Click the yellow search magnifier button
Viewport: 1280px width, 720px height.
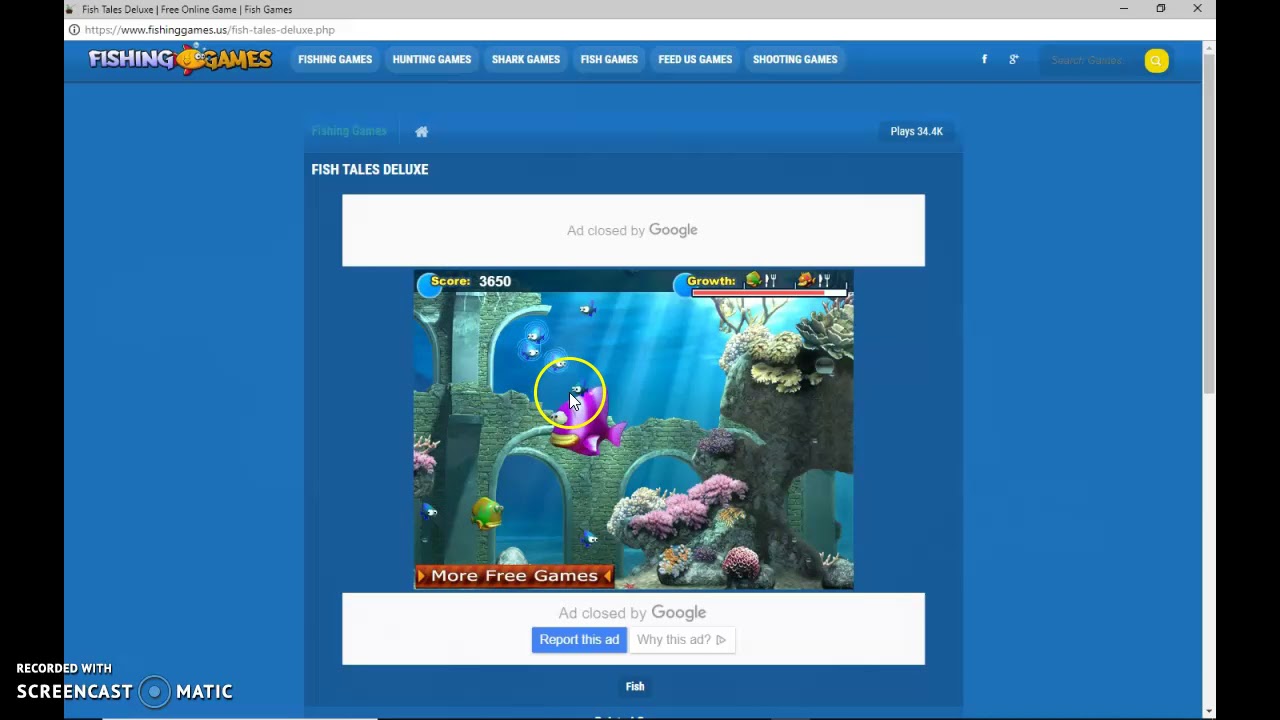point(1156,60)
